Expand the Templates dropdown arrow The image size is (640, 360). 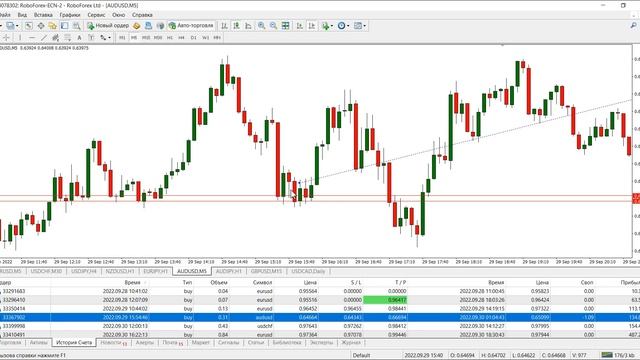pos(364,26)
